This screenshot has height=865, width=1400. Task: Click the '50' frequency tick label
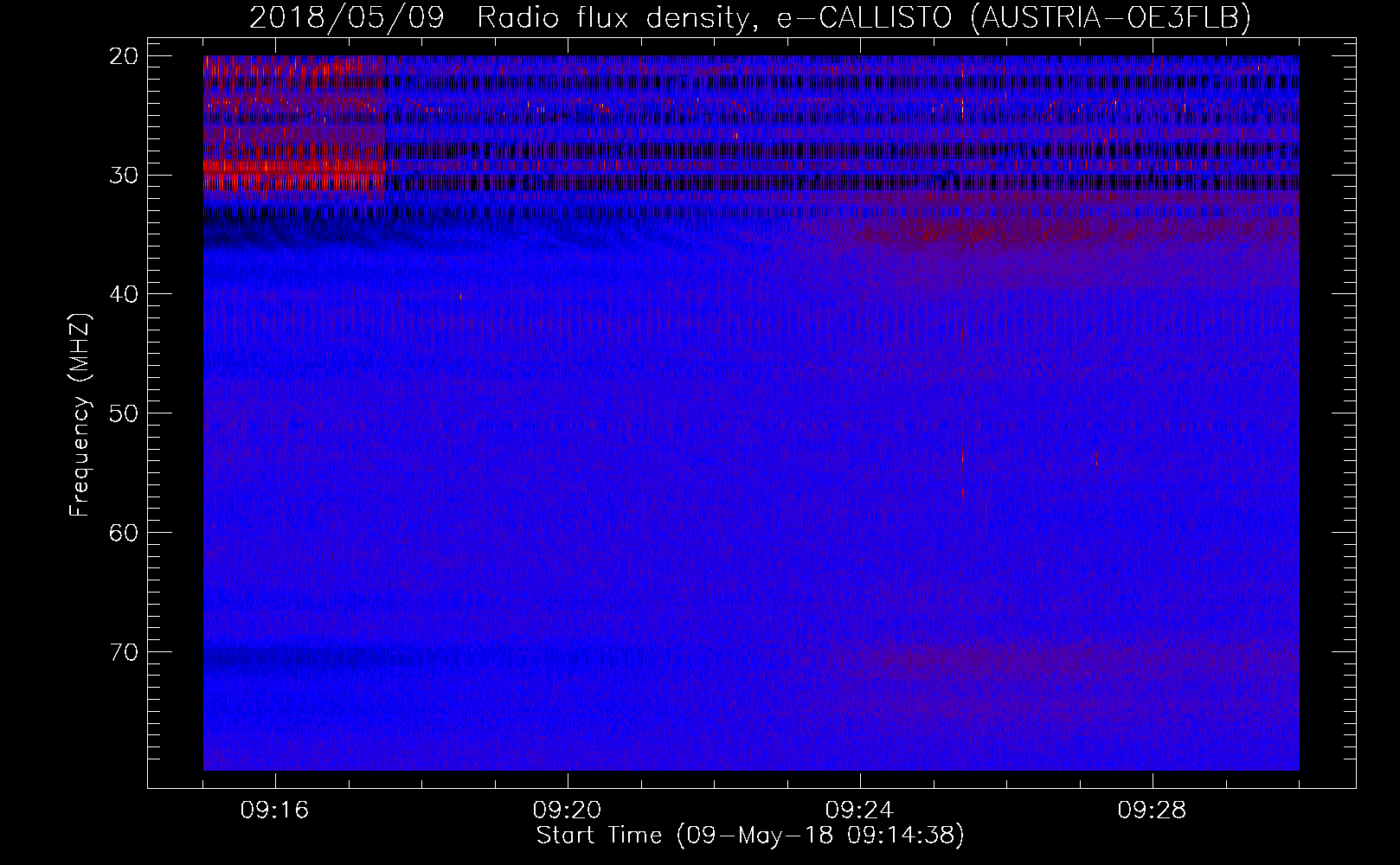(125, 413)
